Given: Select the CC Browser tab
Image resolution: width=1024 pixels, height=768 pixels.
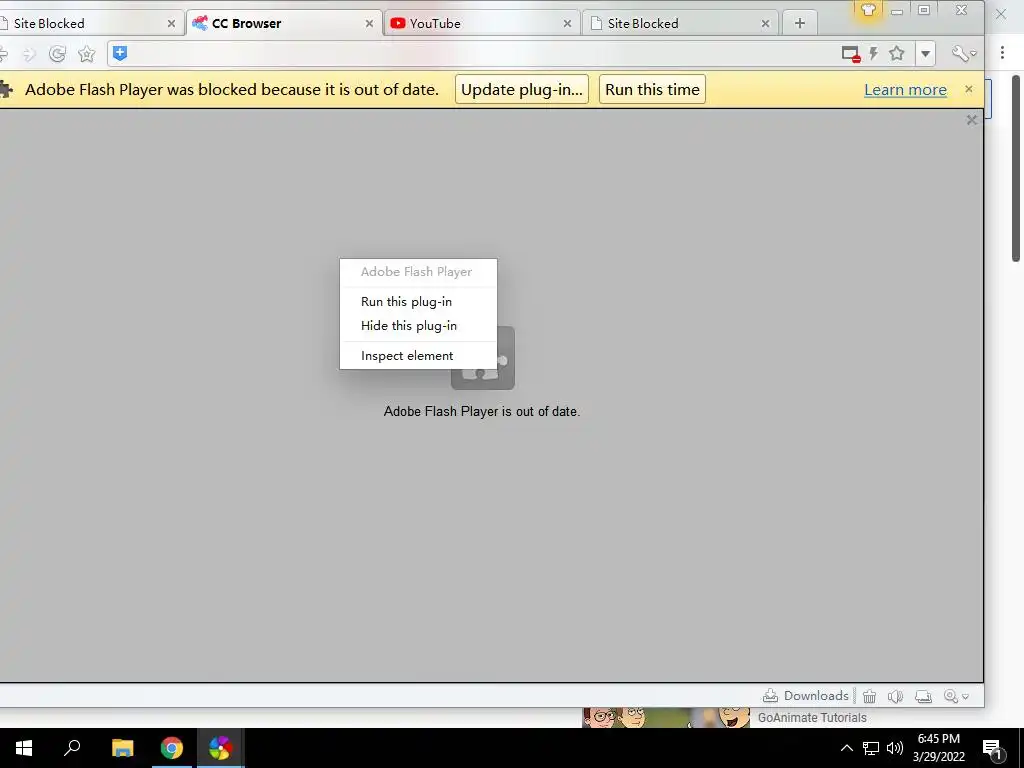Looking at the screenshot, I should [x=284, y=24].
